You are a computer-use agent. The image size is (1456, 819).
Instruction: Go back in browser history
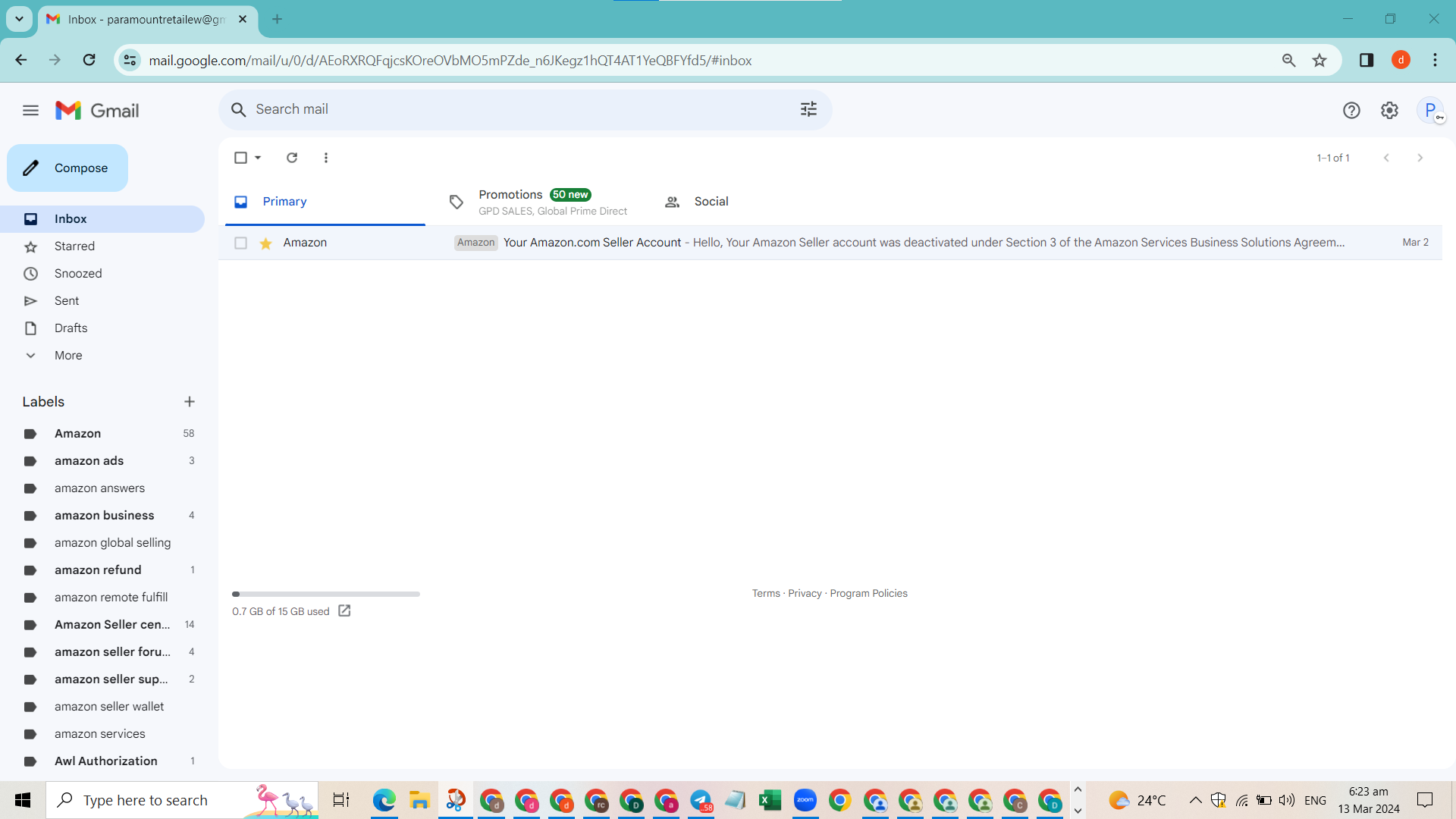pyautogui.click(x=21, y=60)
